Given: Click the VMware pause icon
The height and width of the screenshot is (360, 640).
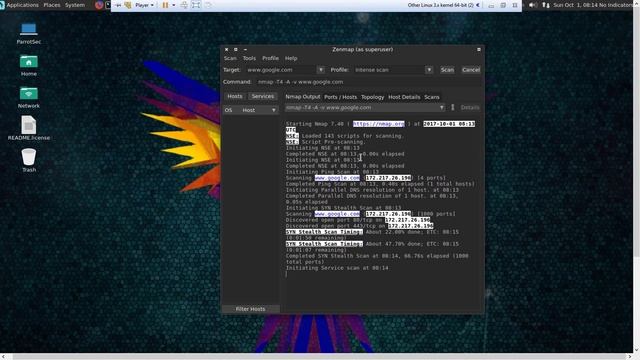Looking at the screenshot, I should coord(165,5).
